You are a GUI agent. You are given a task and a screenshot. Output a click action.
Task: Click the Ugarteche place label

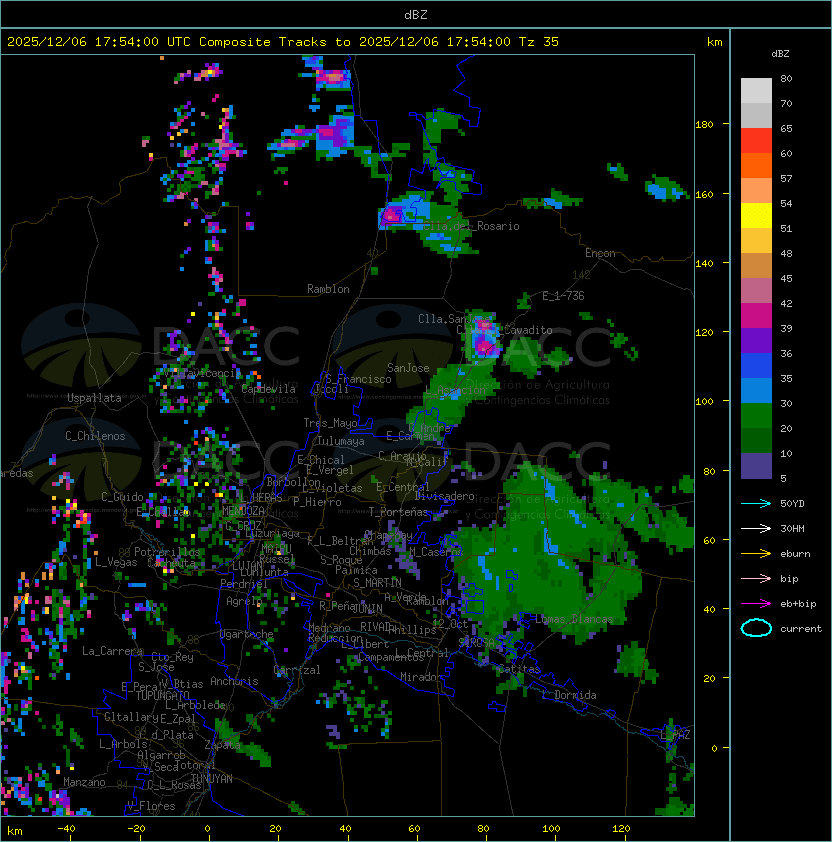click(x=247, y=634)
